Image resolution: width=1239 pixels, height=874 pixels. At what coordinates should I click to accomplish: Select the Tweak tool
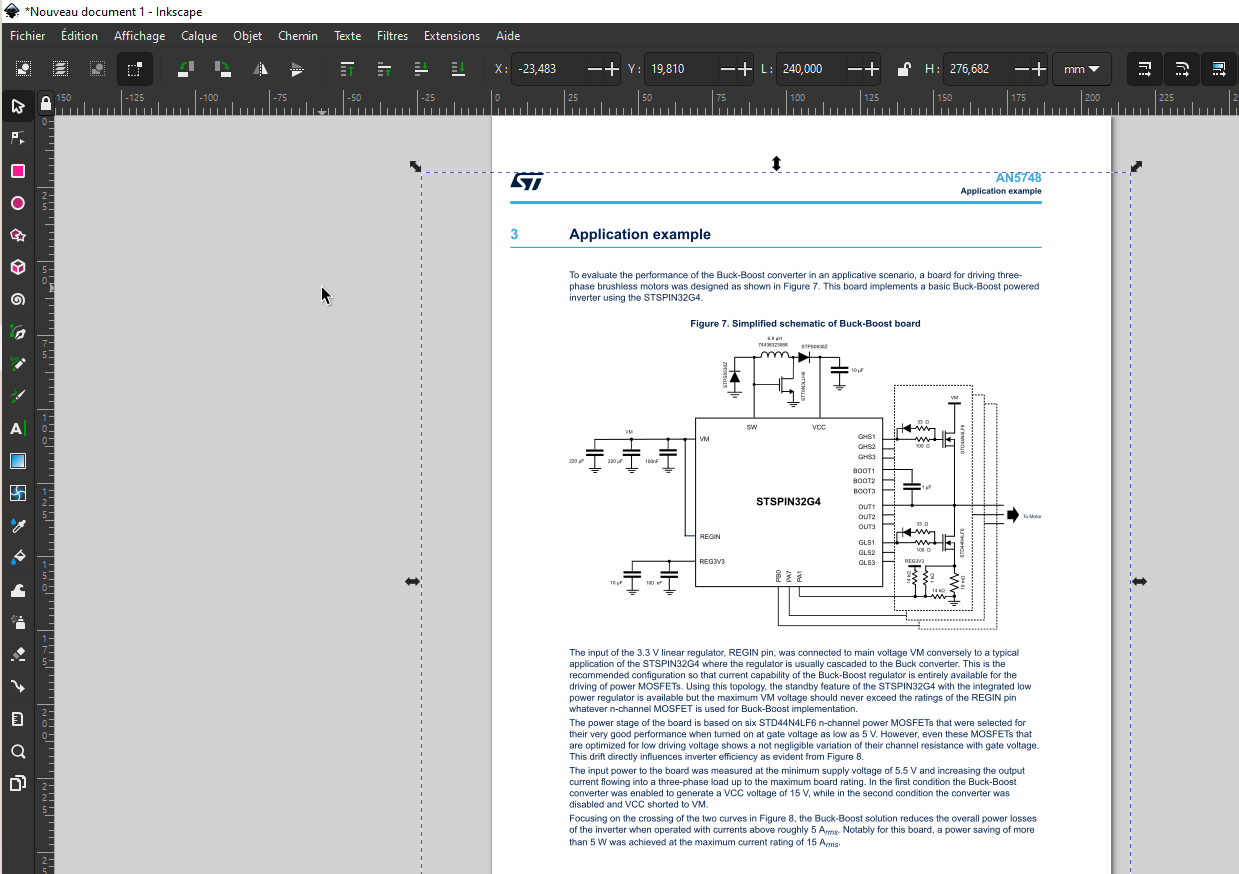[x=17, y=590]
